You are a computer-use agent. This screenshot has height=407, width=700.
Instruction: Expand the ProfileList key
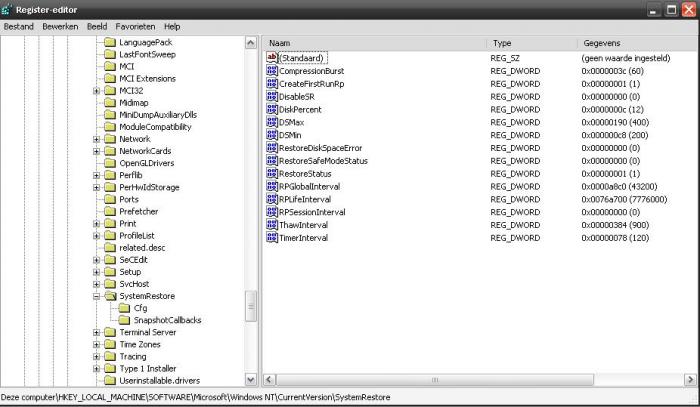(x=96, y=235)
